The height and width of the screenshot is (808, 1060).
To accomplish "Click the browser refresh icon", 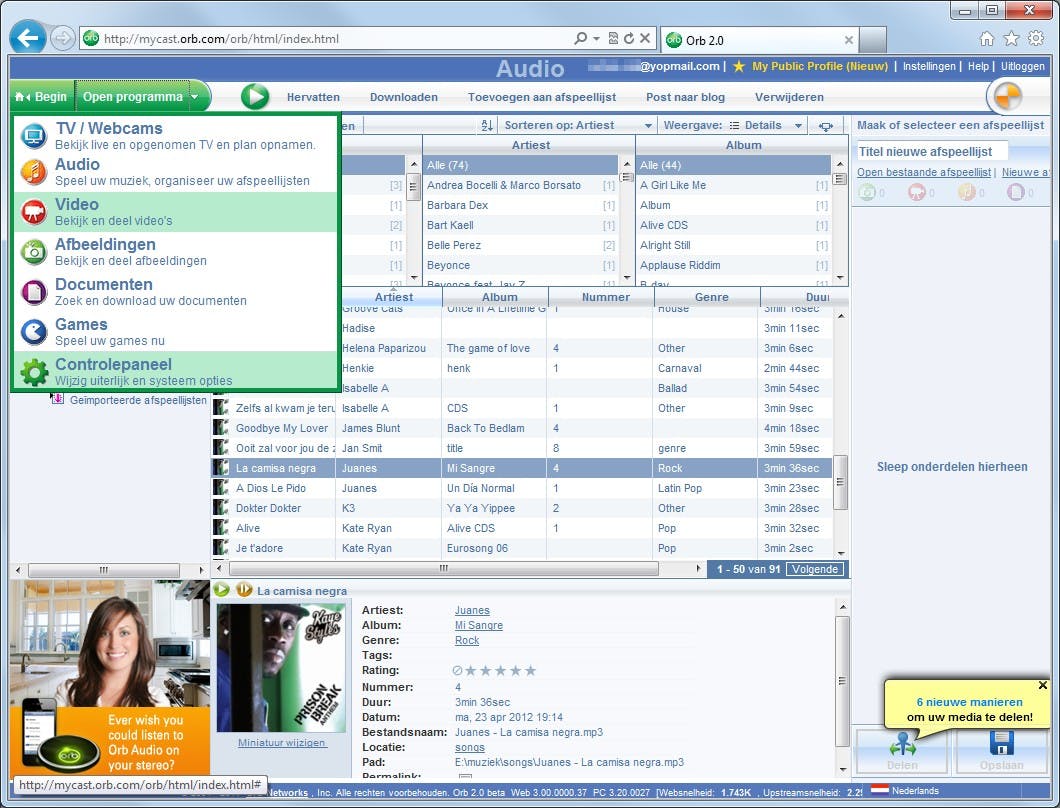I will [x=629, y=39].
